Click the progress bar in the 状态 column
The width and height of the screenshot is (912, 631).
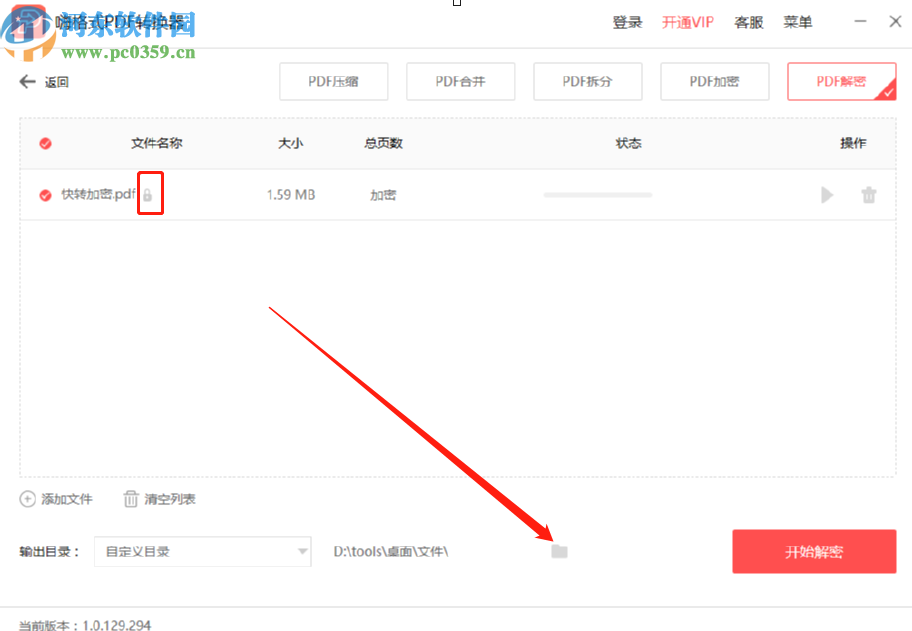click(x=597, y=195)
